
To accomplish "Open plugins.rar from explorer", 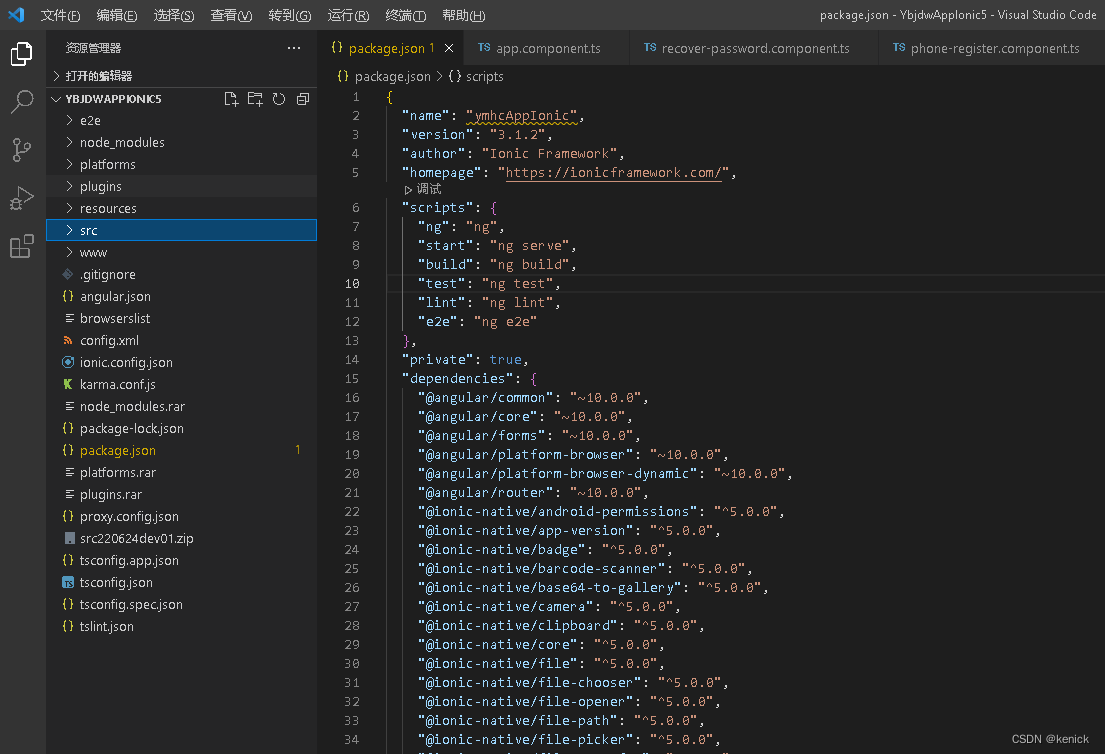I will (182, 495).
